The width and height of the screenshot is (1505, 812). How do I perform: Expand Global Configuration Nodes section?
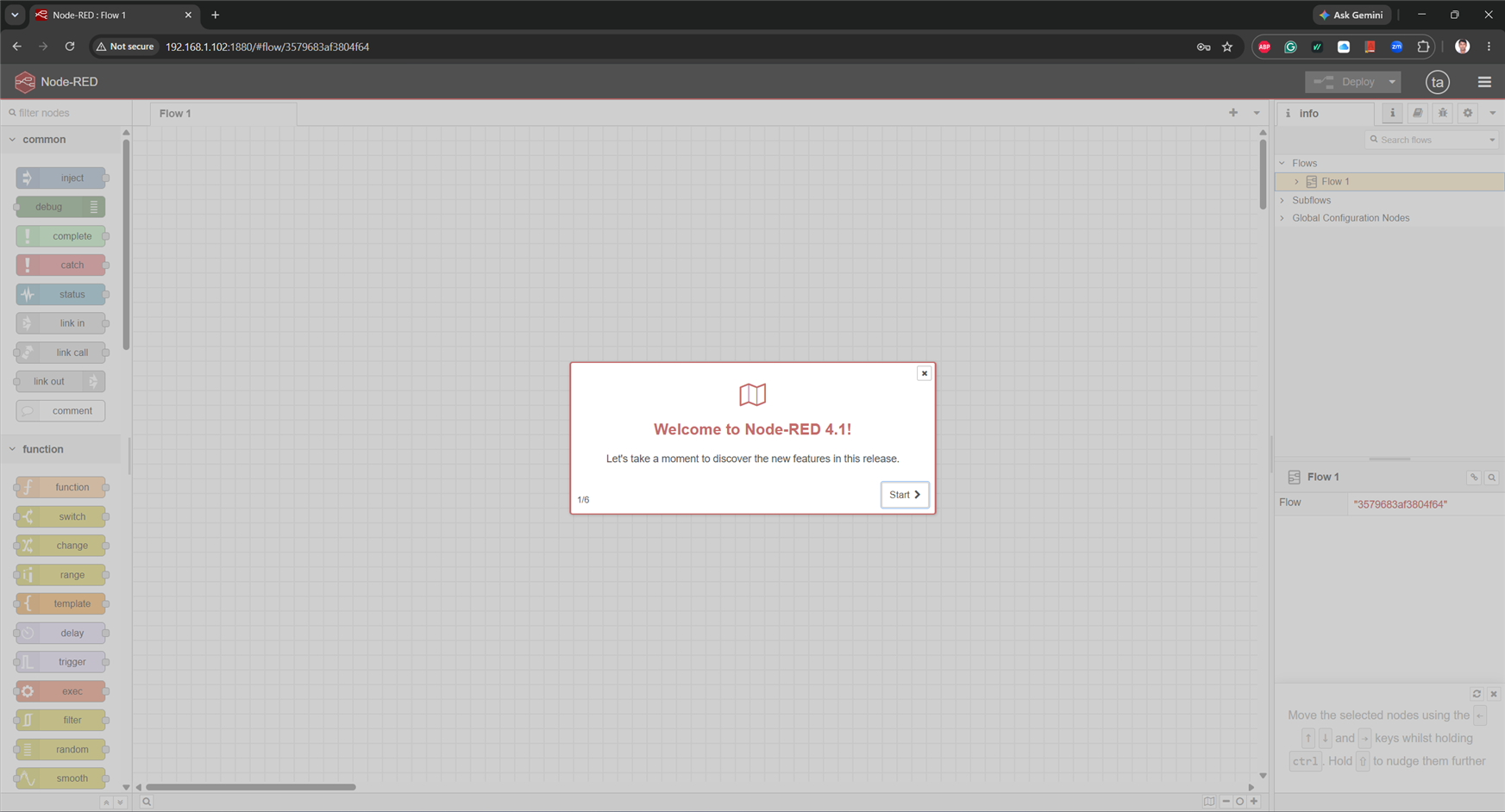point(1282,218)
